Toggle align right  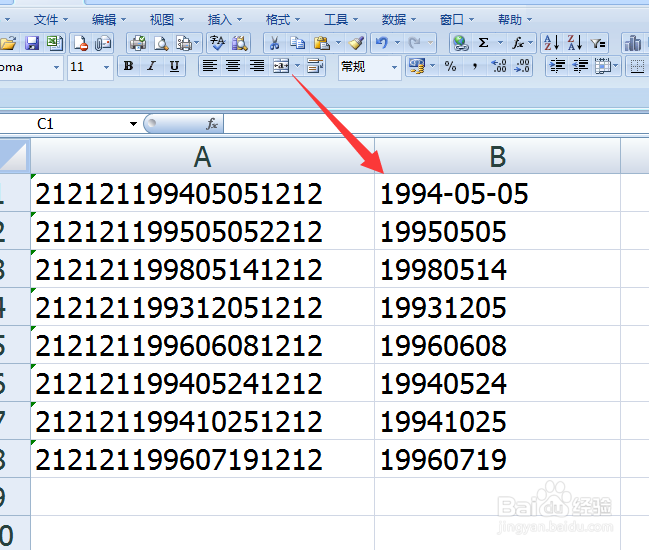pos(257,66)
